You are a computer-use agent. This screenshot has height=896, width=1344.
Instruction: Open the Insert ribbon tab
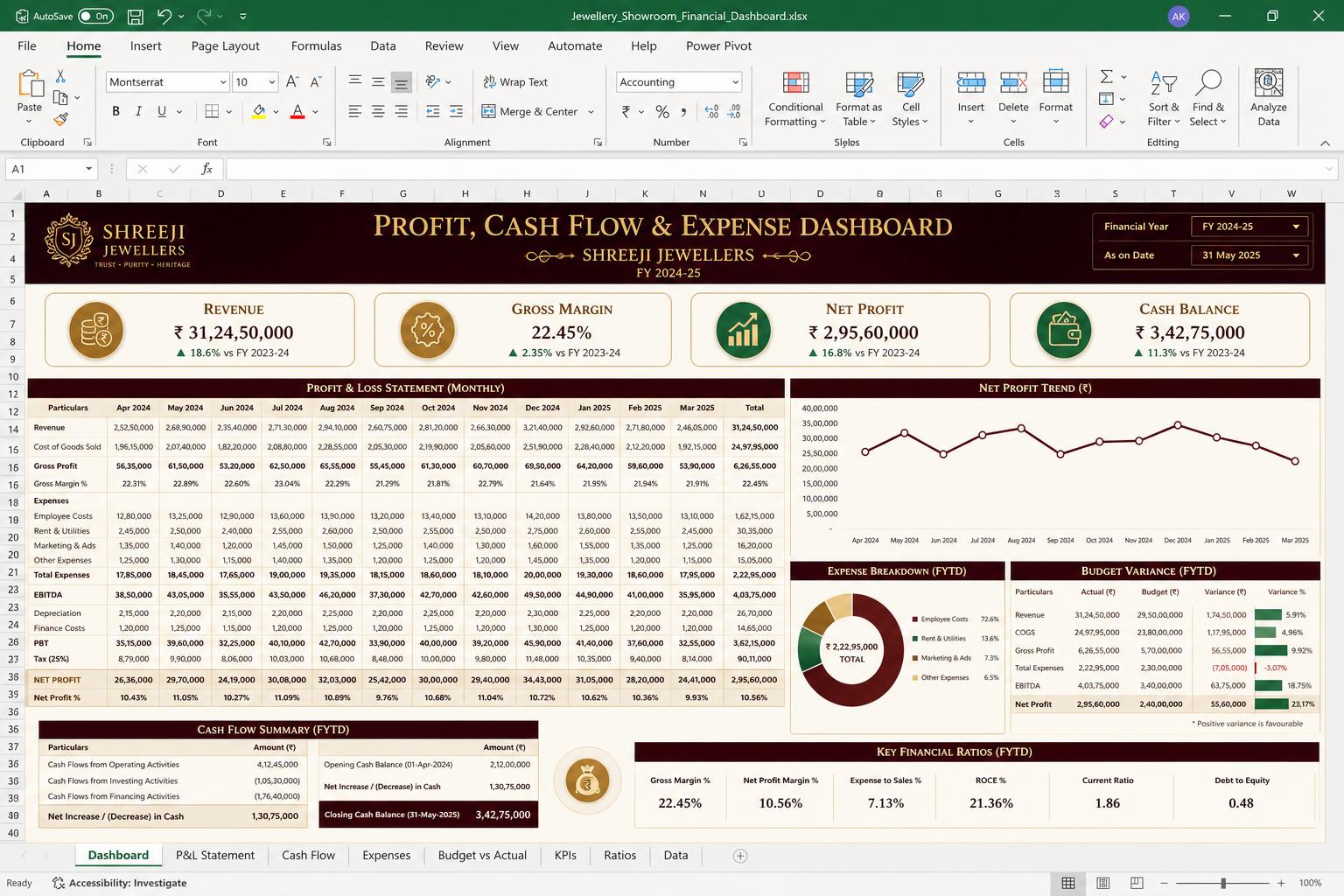(x=146, y=45)
